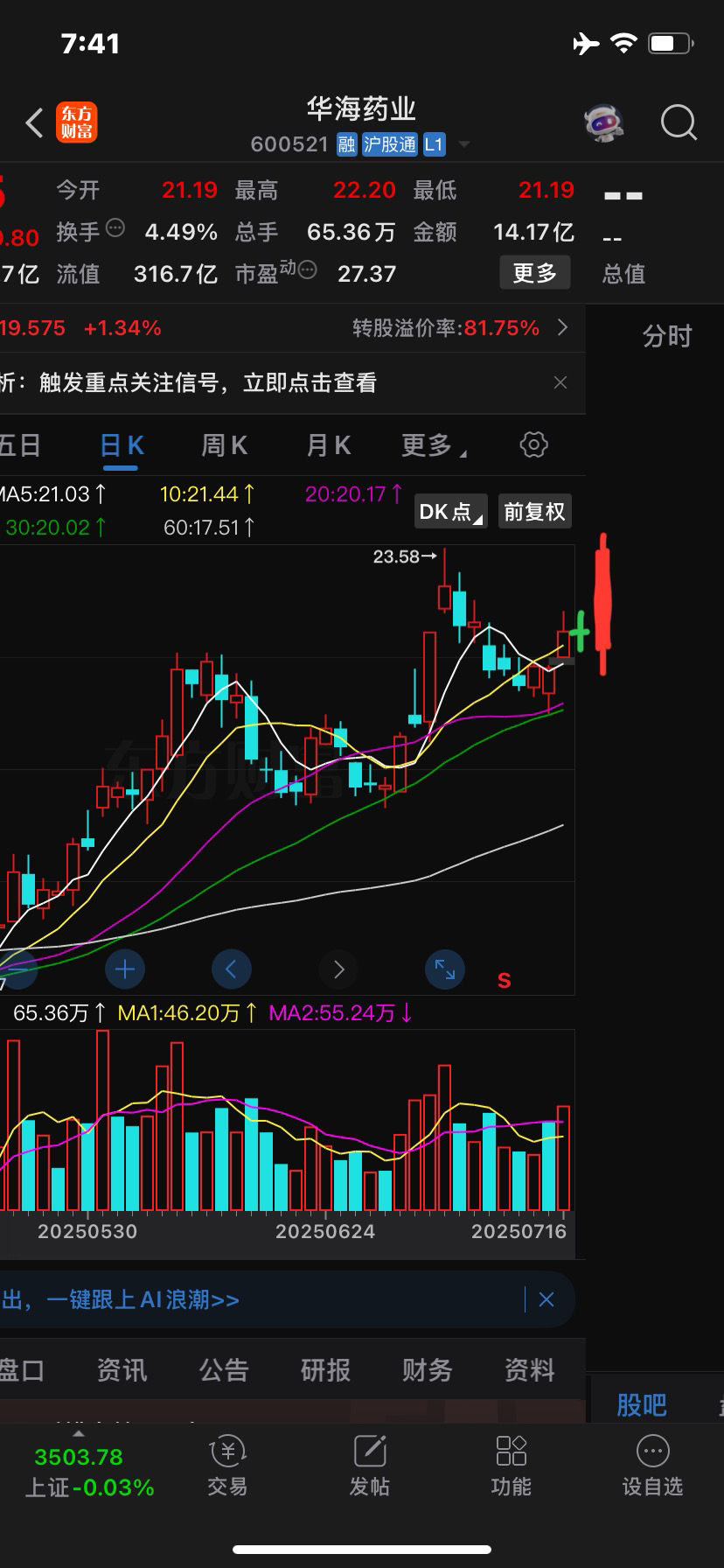
Task: Tap the L1 level badge
Action: [434, 144]
